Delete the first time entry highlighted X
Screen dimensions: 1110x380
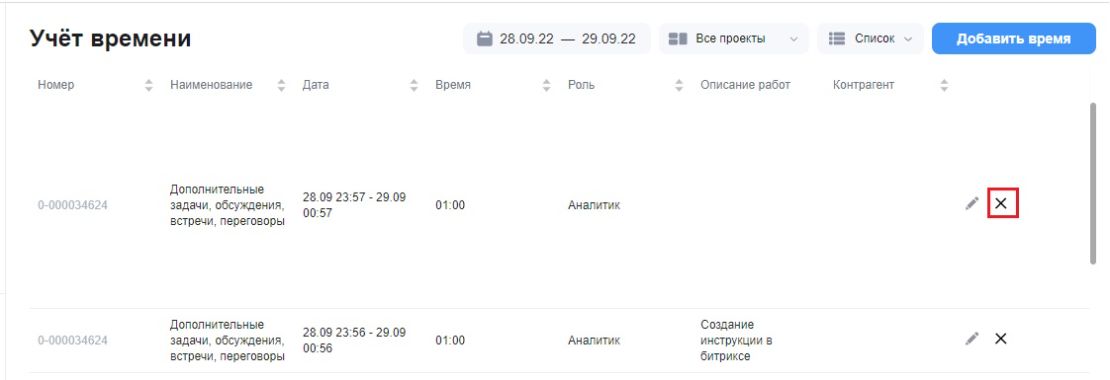(x=1001, y=204)
